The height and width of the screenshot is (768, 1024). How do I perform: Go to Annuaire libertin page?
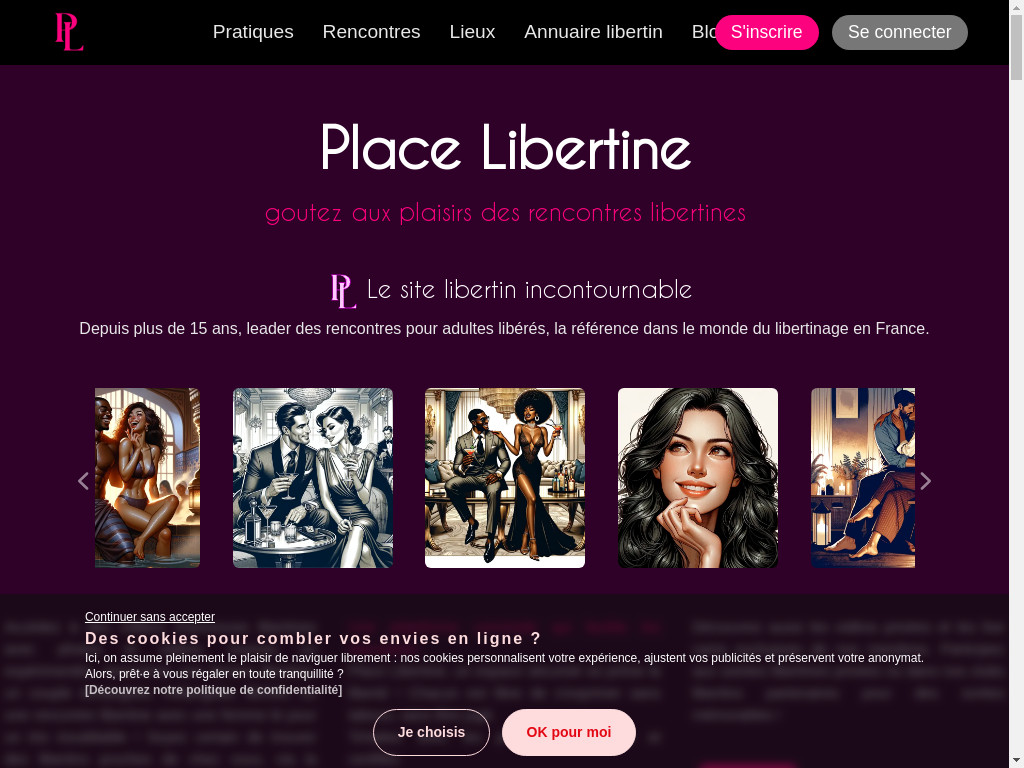[593, 32]
